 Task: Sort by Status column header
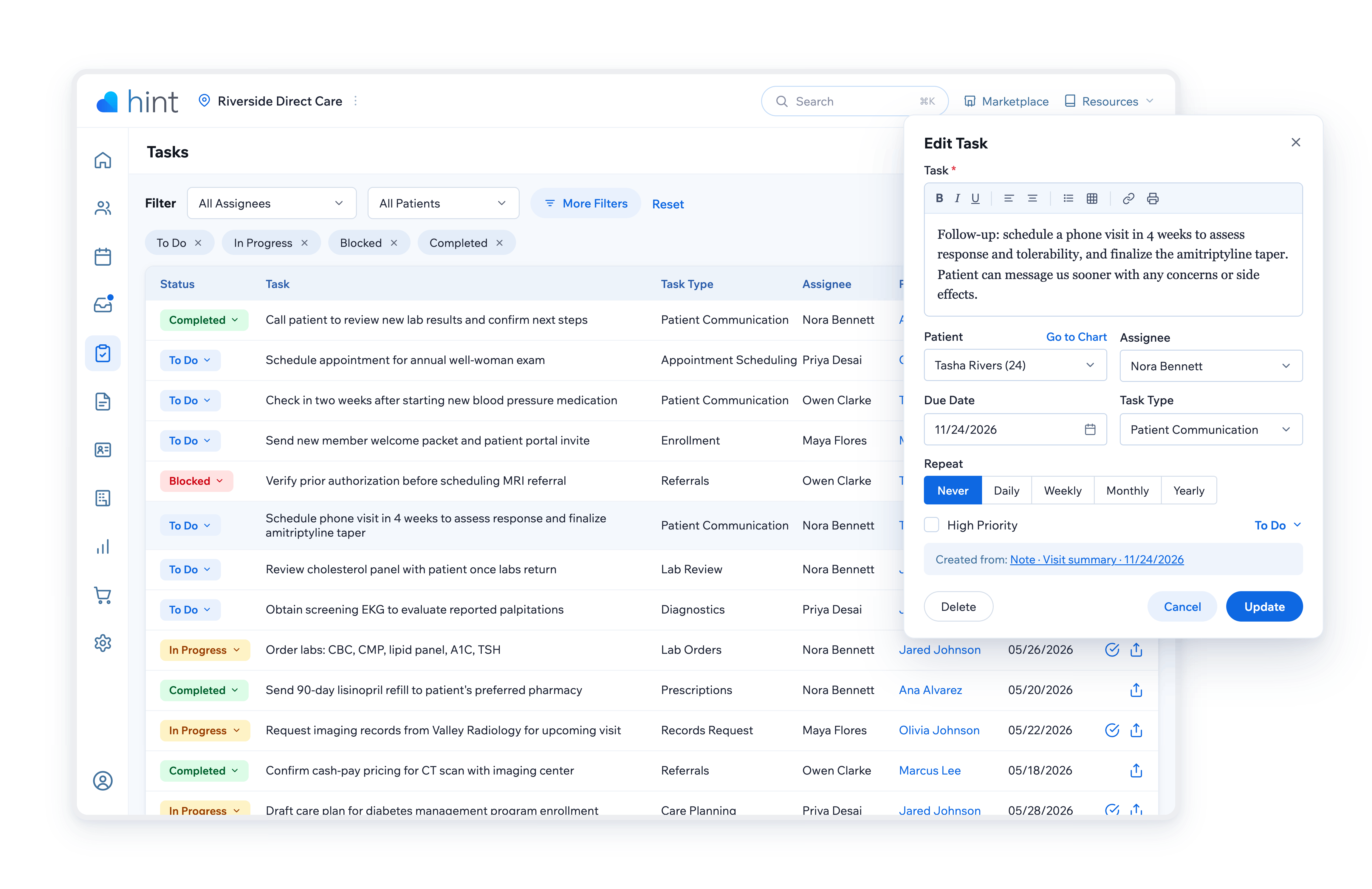click(177, 284)
